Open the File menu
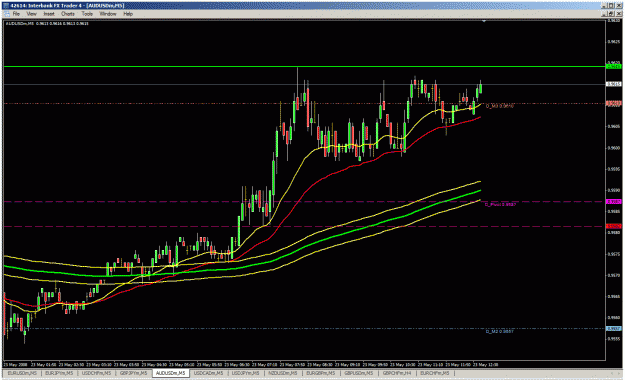Image resolution: width=625 pixels, height=380 pixels. (16, 14)
